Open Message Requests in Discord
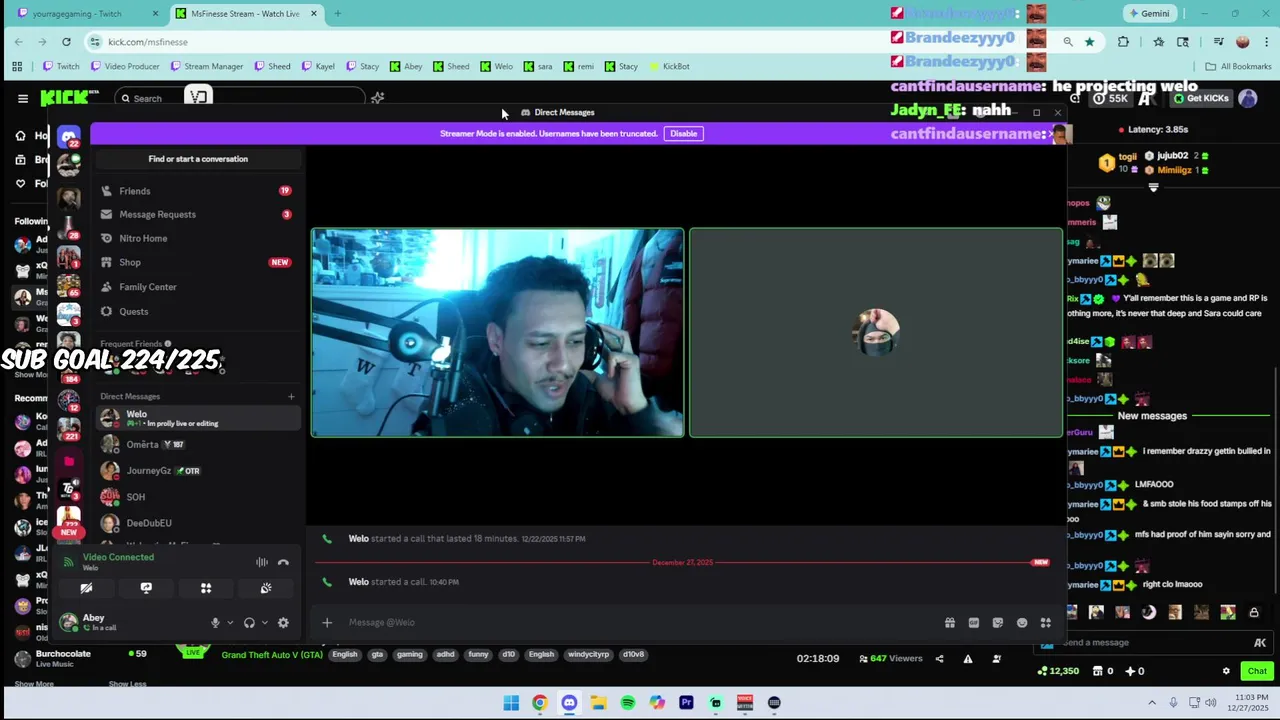1280x720 pixels. 197,214
